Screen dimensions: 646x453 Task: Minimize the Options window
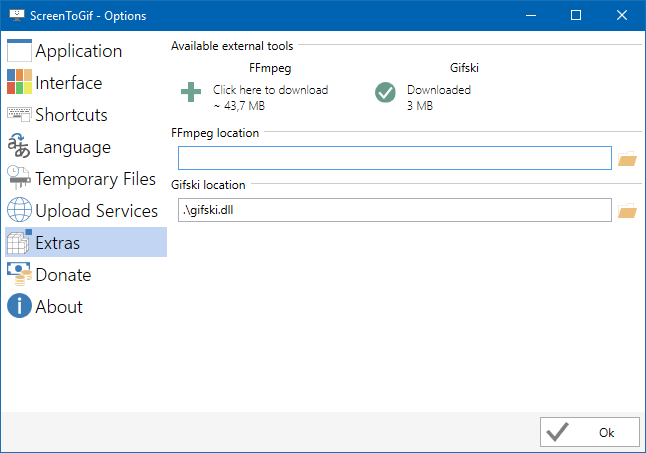pyautogui.click(x=531, y=15)
